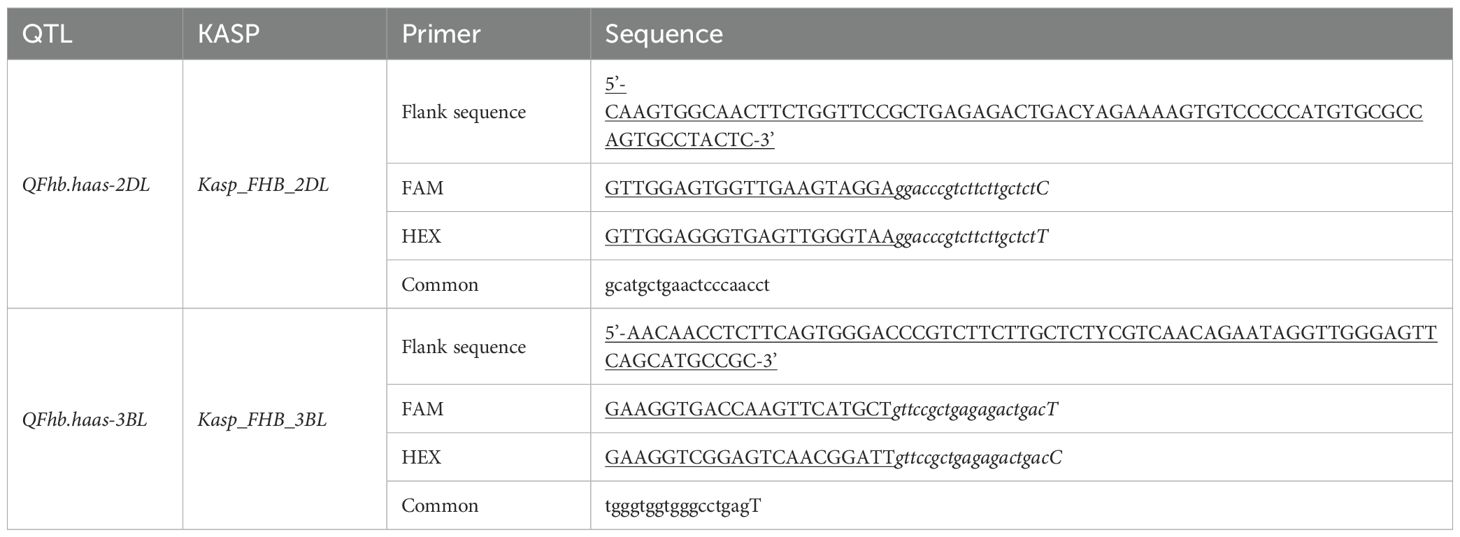
Task: Select the Sequence column header
Action: click(x=664, y=34)
